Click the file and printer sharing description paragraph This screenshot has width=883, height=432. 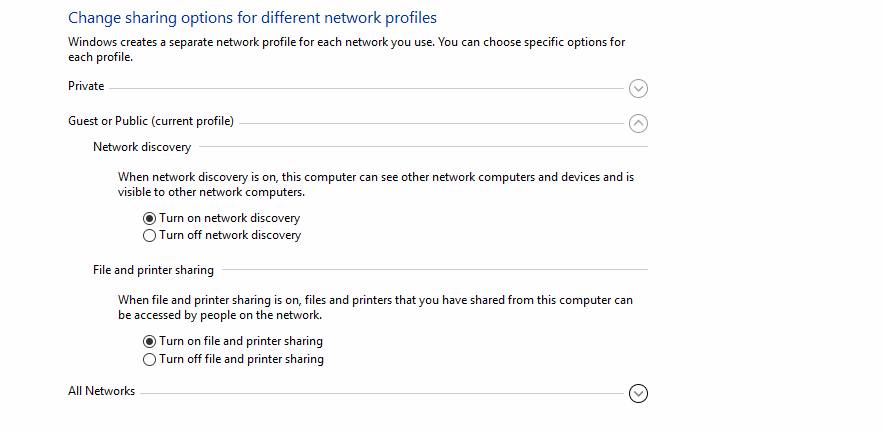point(375,307)
